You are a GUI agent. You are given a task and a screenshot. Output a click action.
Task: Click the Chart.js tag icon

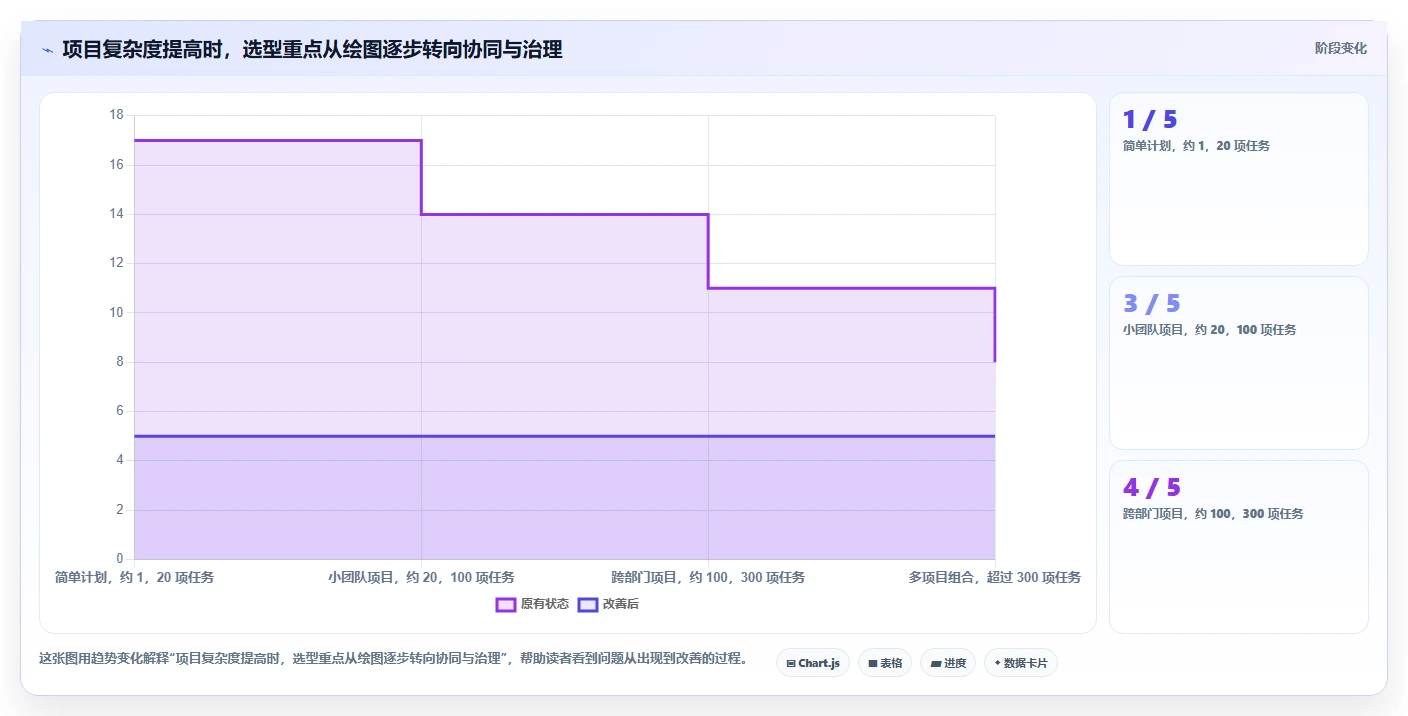coord(791,663)
